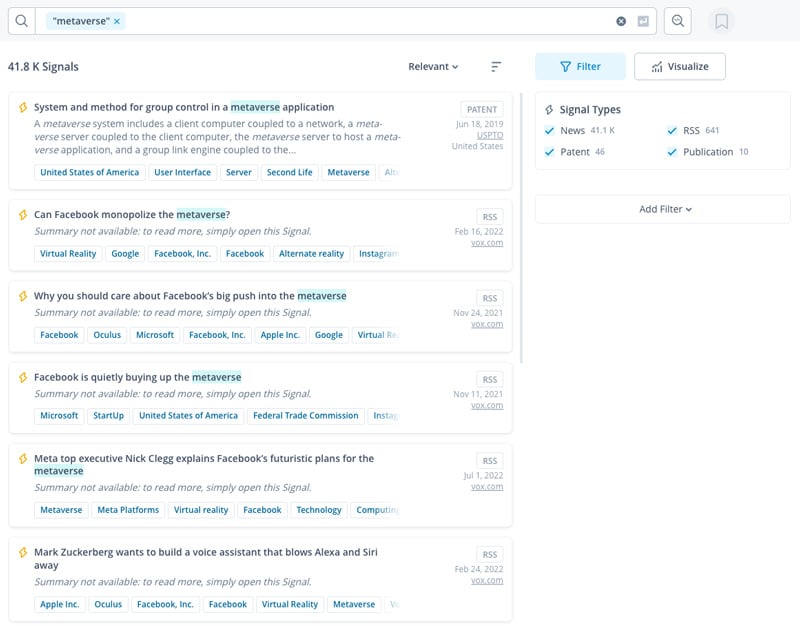Click vox.com link under Jul 1, 2022
The height and width of the screenshot is (629, 800).
pos(487,487)
